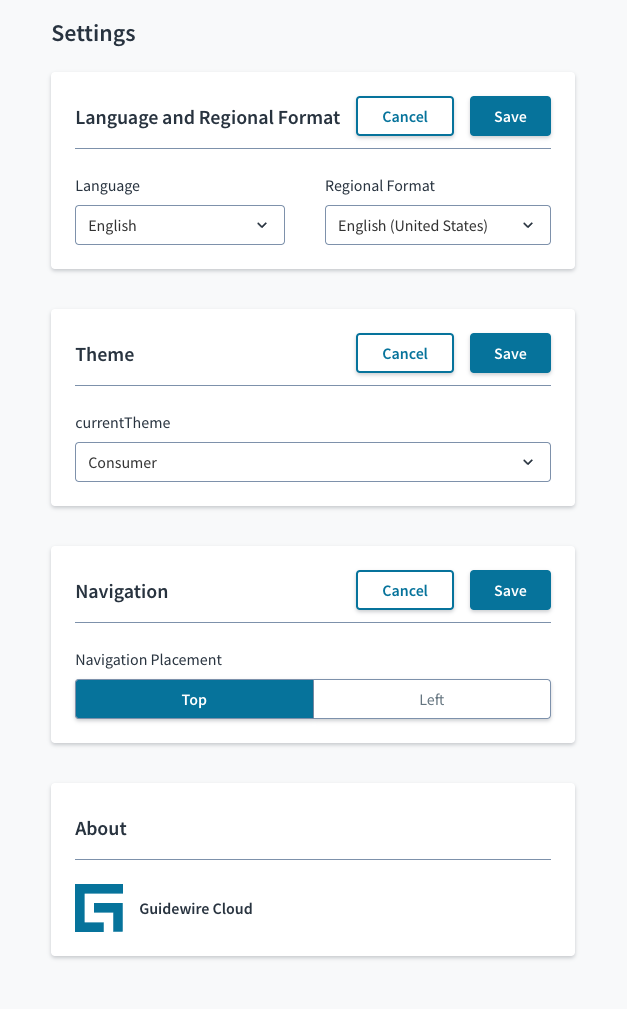Click the Language dropdown chevron icon

click(x=262, y=225)
